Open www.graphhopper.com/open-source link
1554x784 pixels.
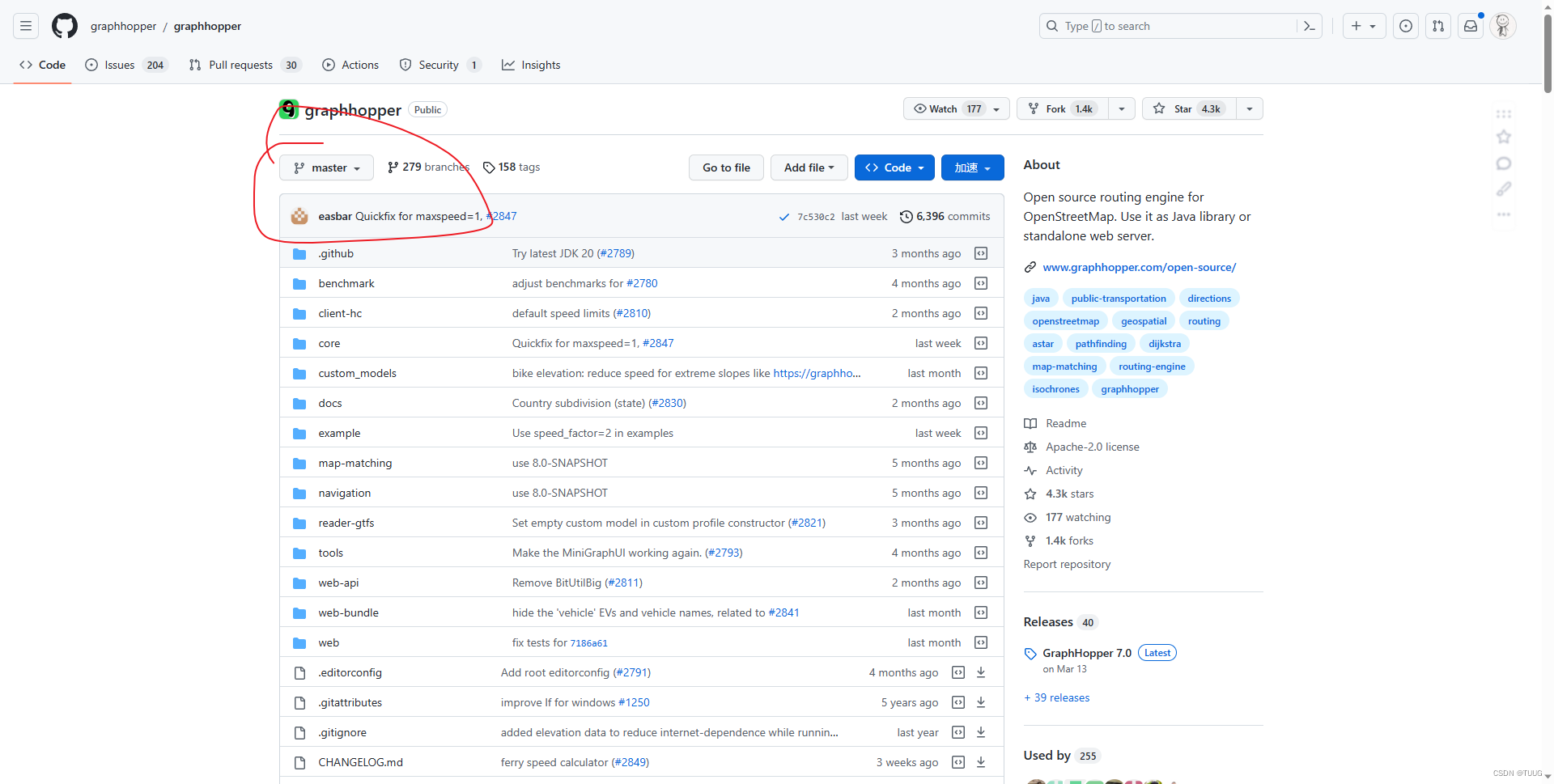coord(1139,267)
